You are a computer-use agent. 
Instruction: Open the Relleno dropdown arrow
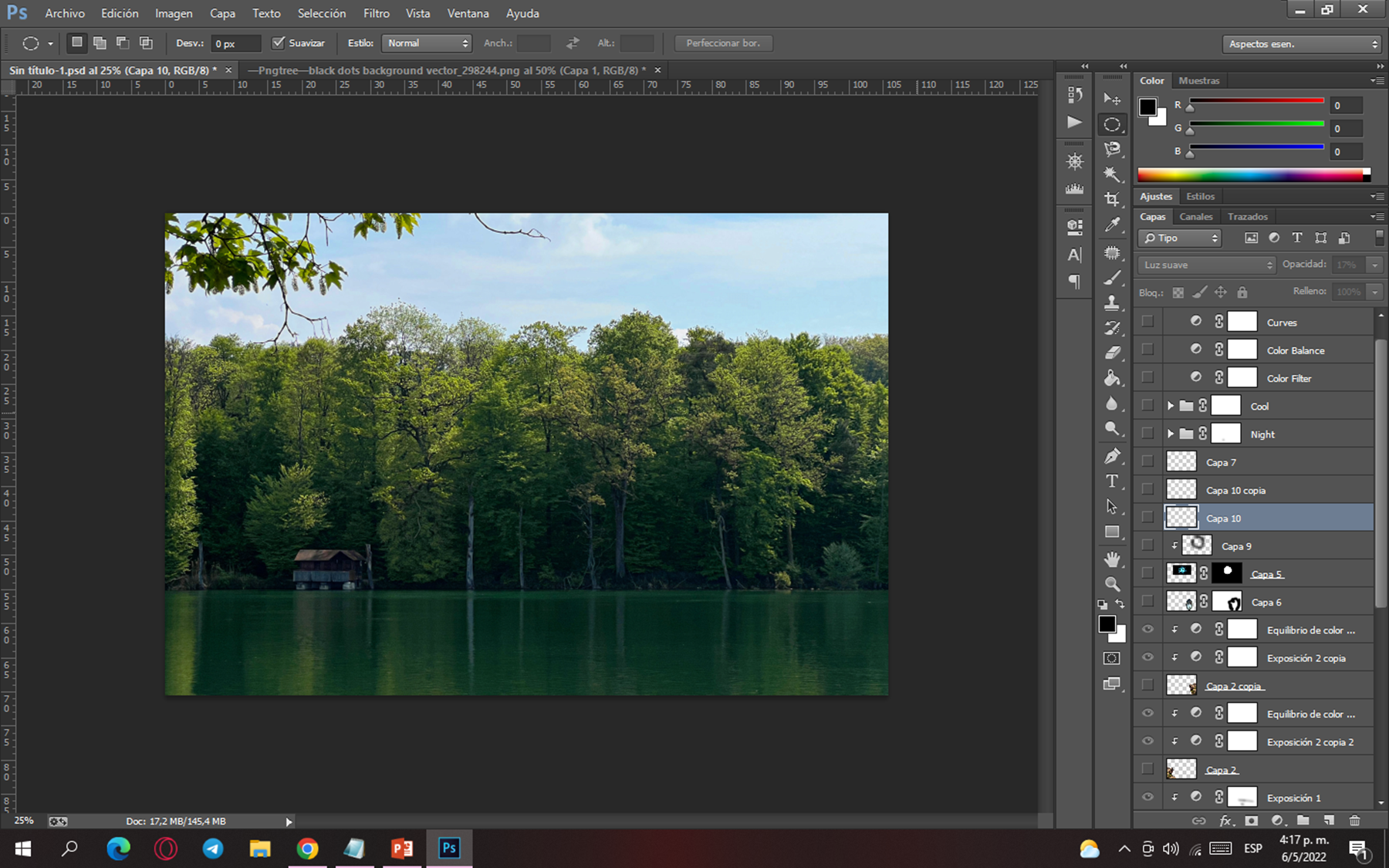tap(1374, 292)
